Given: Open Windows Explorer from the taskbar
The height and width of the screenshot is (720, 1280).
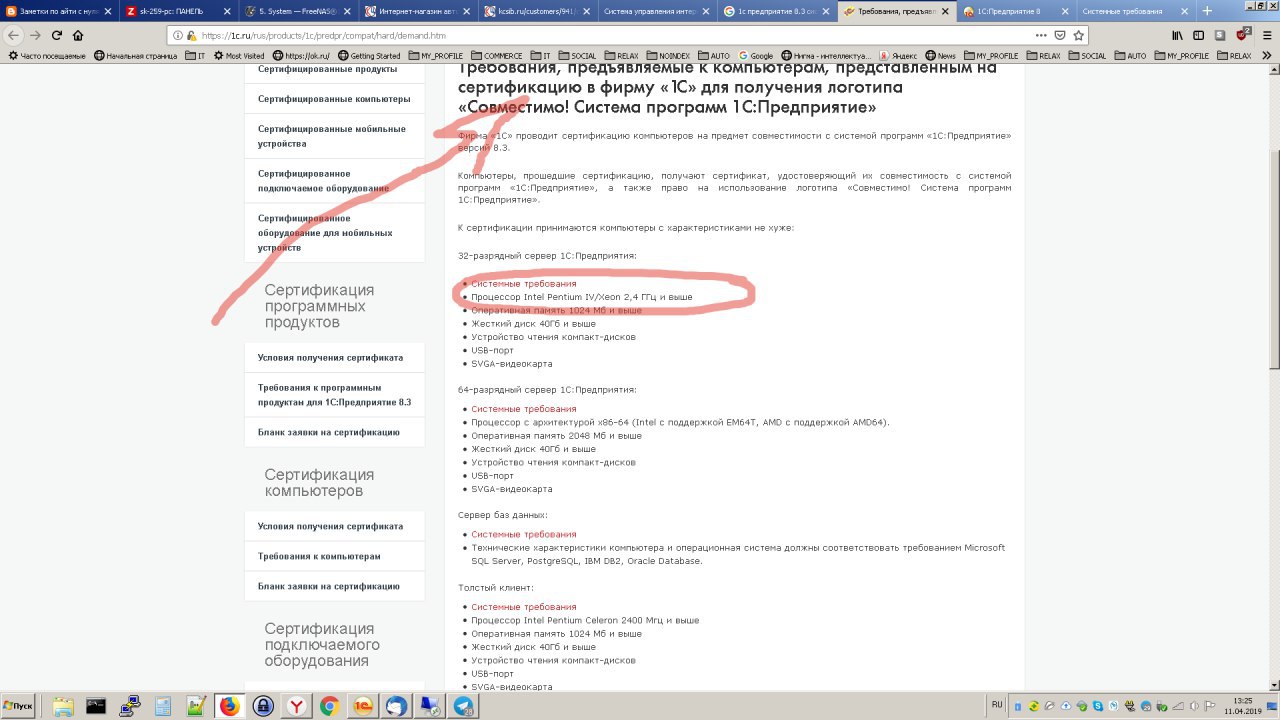Looking at the screenshot, I should click(62, 706).
